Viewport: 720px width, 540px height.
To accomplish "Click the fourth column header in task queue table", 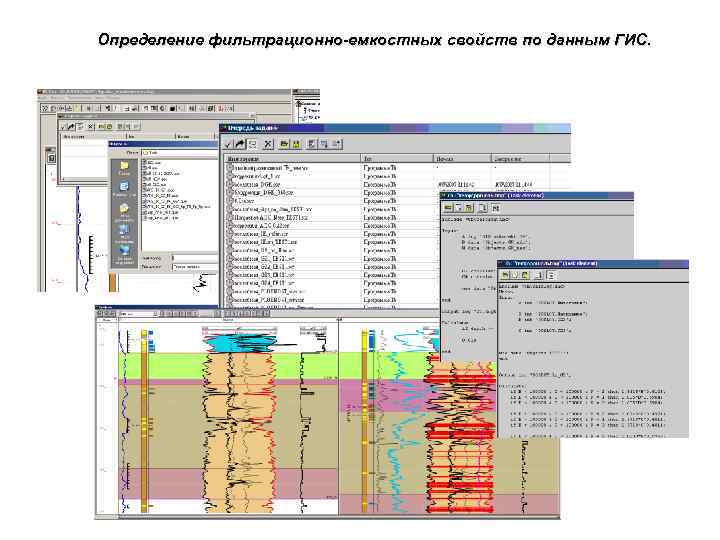I will point(520,159).
